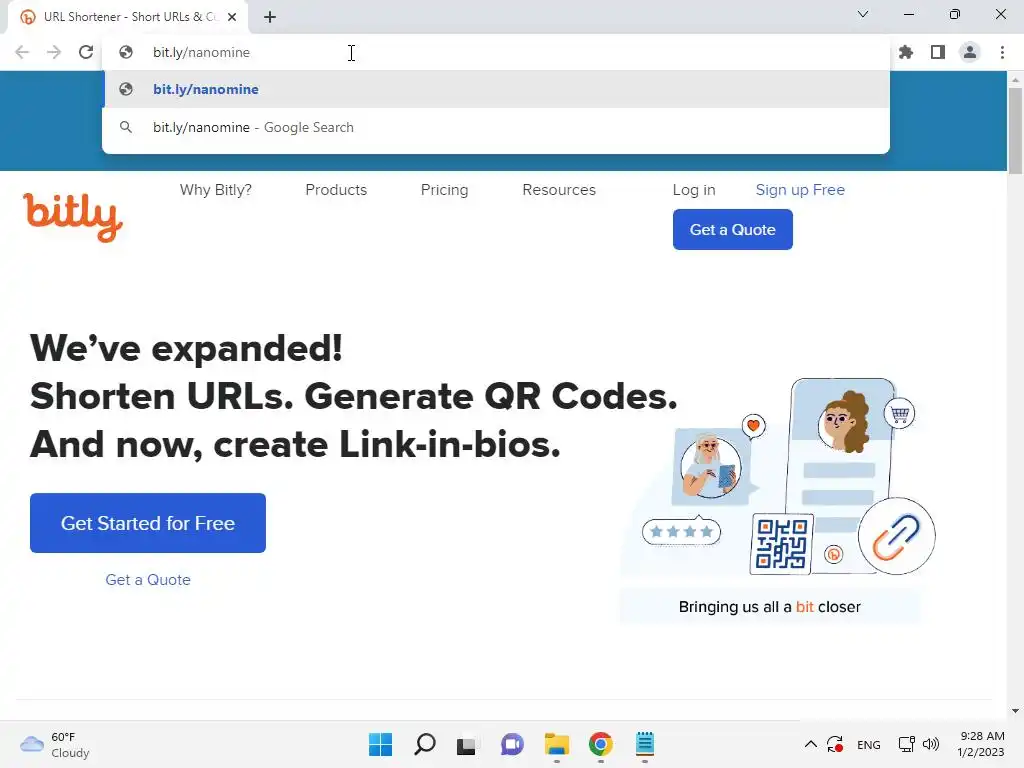This screenshot has width=1024, height=768.
Task: Click Sign up Free link
Action: pos(800,190)
